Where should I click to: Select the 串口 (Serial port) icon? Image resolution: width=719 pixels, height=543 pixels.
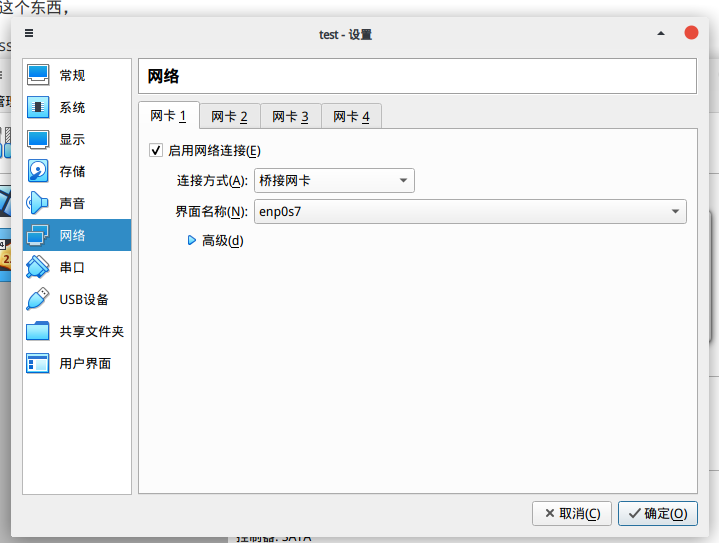pyautogui.click(x=38, y=267)
